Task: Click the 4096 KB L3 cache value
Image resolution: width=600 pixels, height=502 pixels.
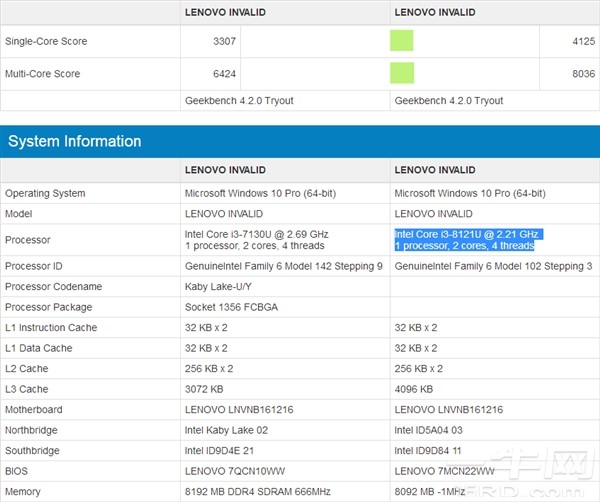Action: point(414,389)
